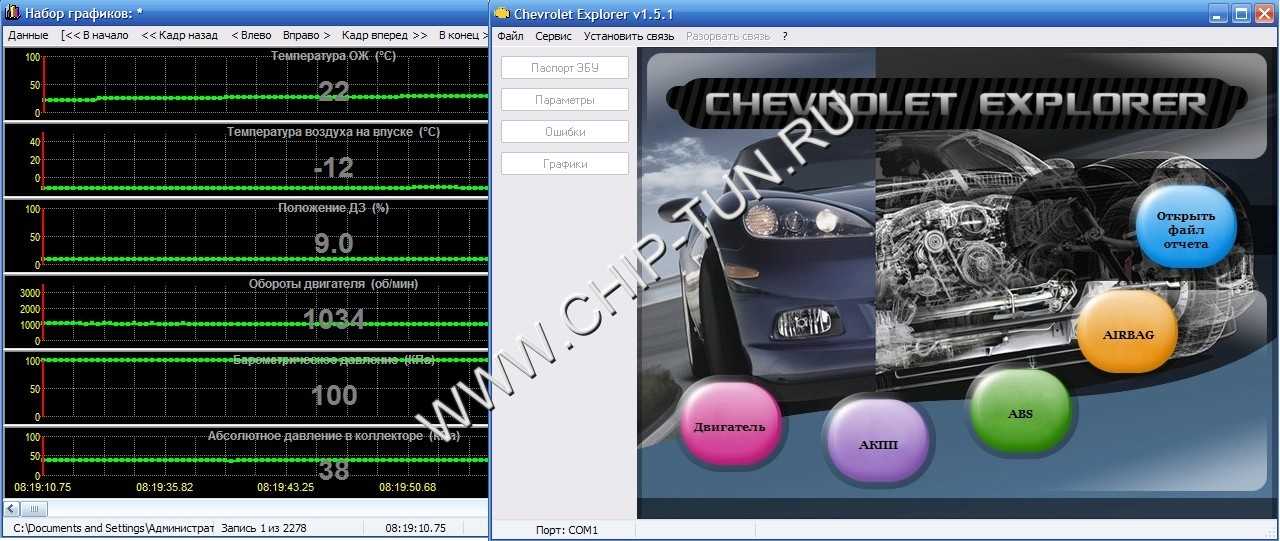Open the Файл menu
Image resolution: width=1280 pixels, height=541 pixels.
[510, 36]
